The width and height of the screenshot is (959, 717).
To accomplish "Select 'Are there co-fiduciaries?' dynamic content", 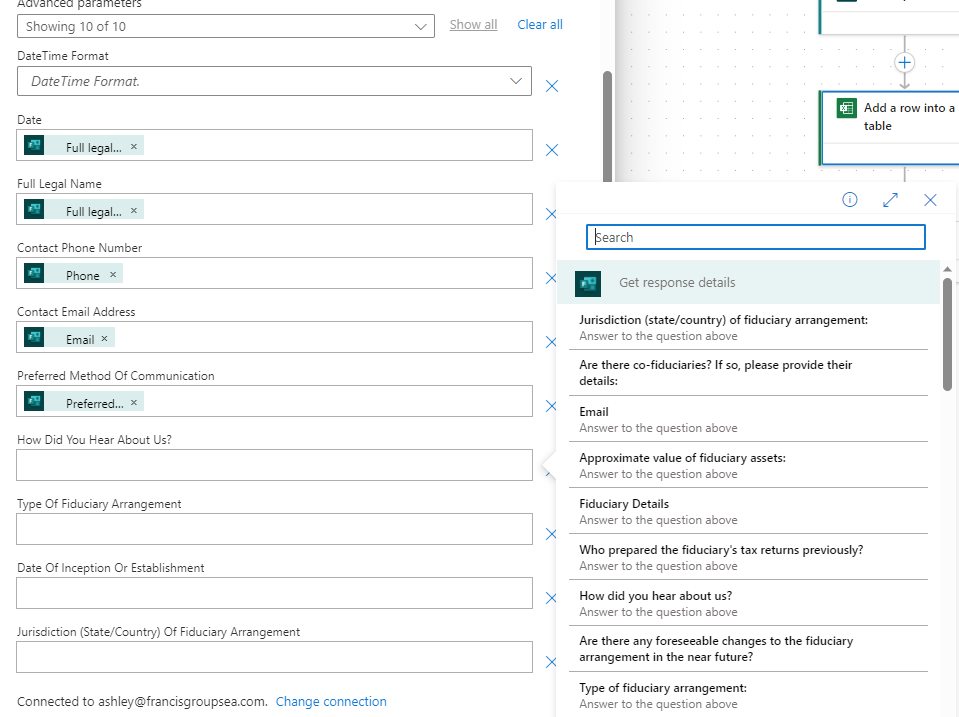I will click(748, 373).
